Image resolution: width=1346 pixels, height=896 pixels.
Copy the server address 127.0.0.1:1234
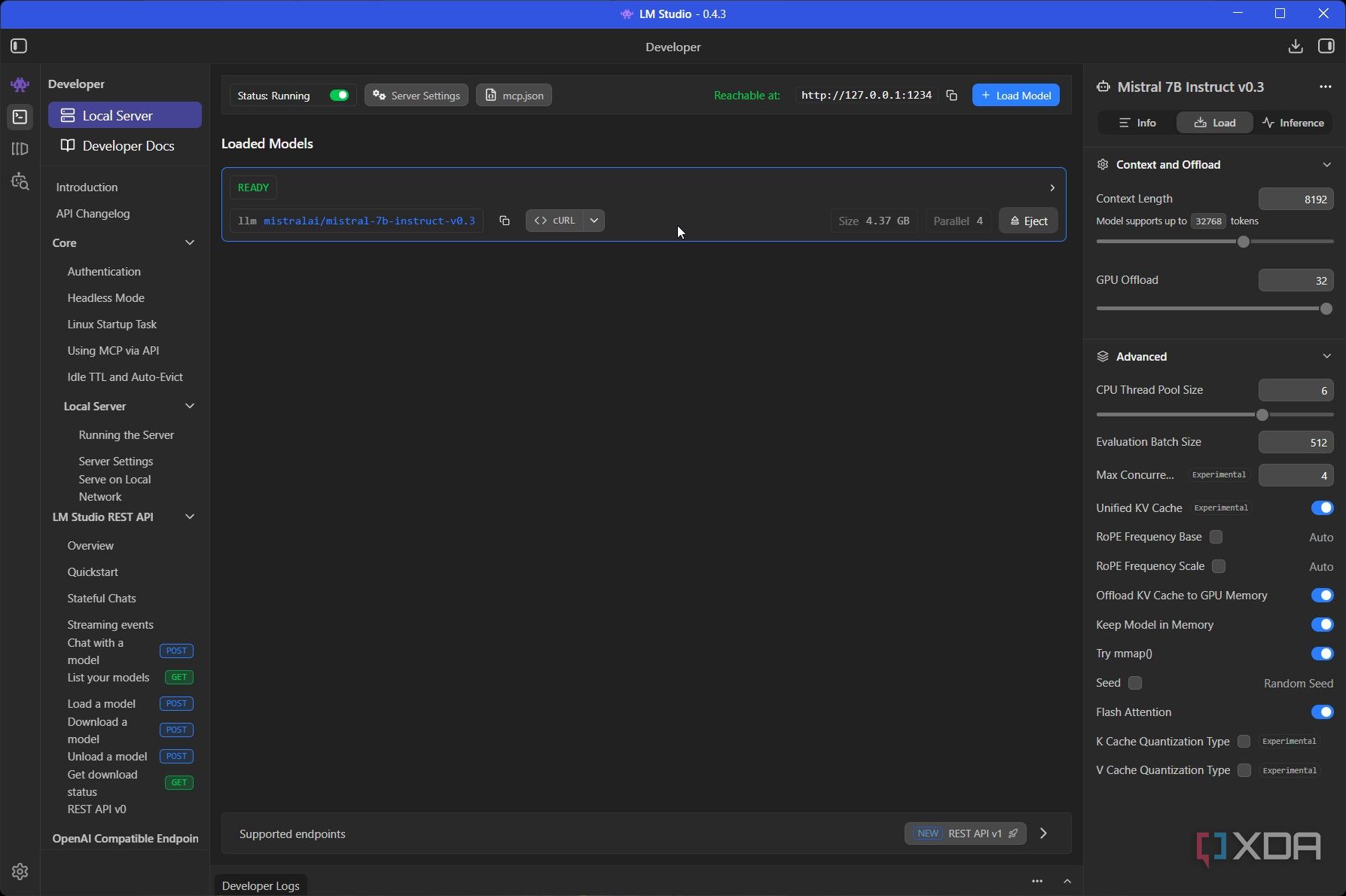coord(952,96)
